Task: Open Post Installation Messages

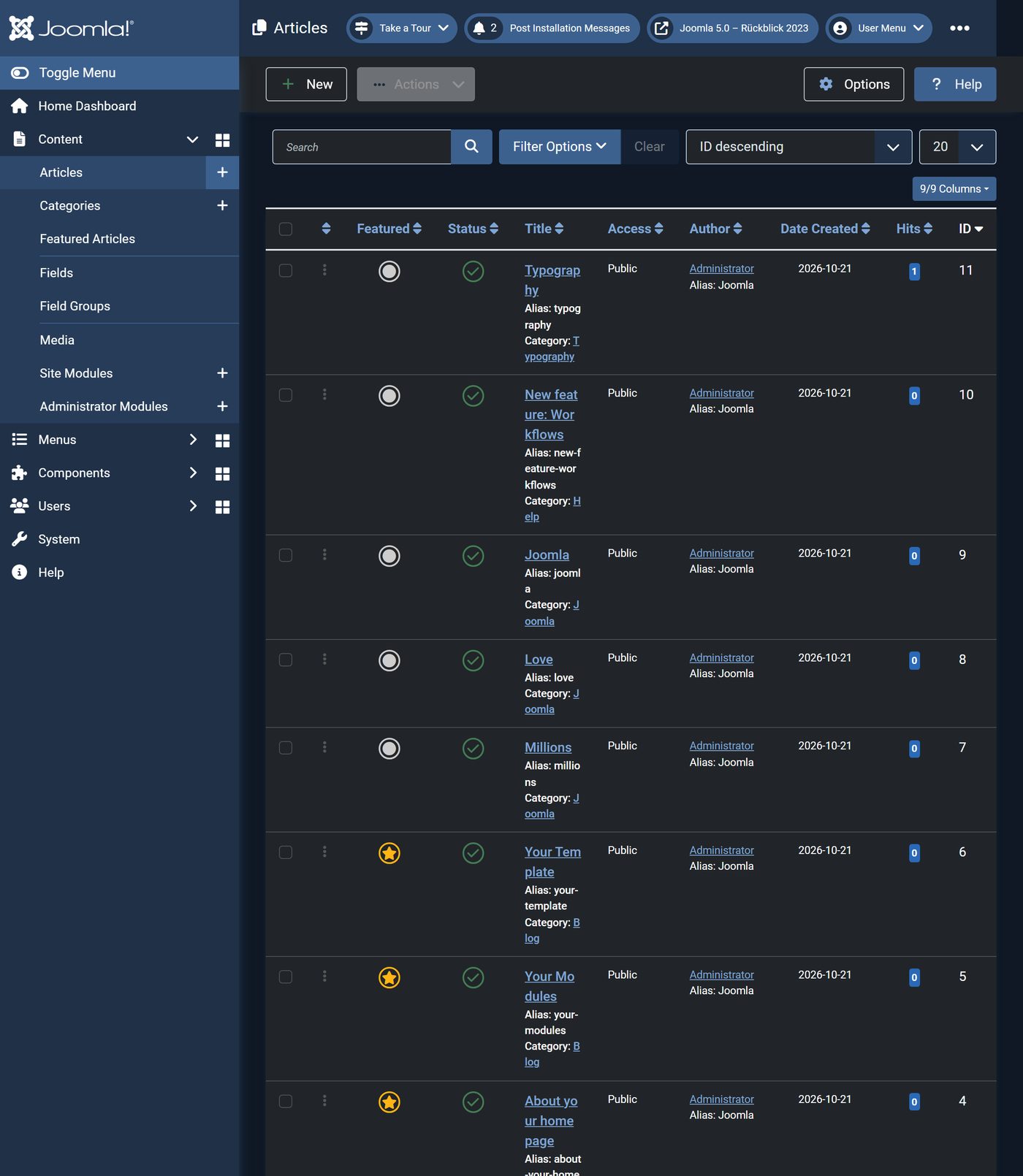Action: (552, 28)
